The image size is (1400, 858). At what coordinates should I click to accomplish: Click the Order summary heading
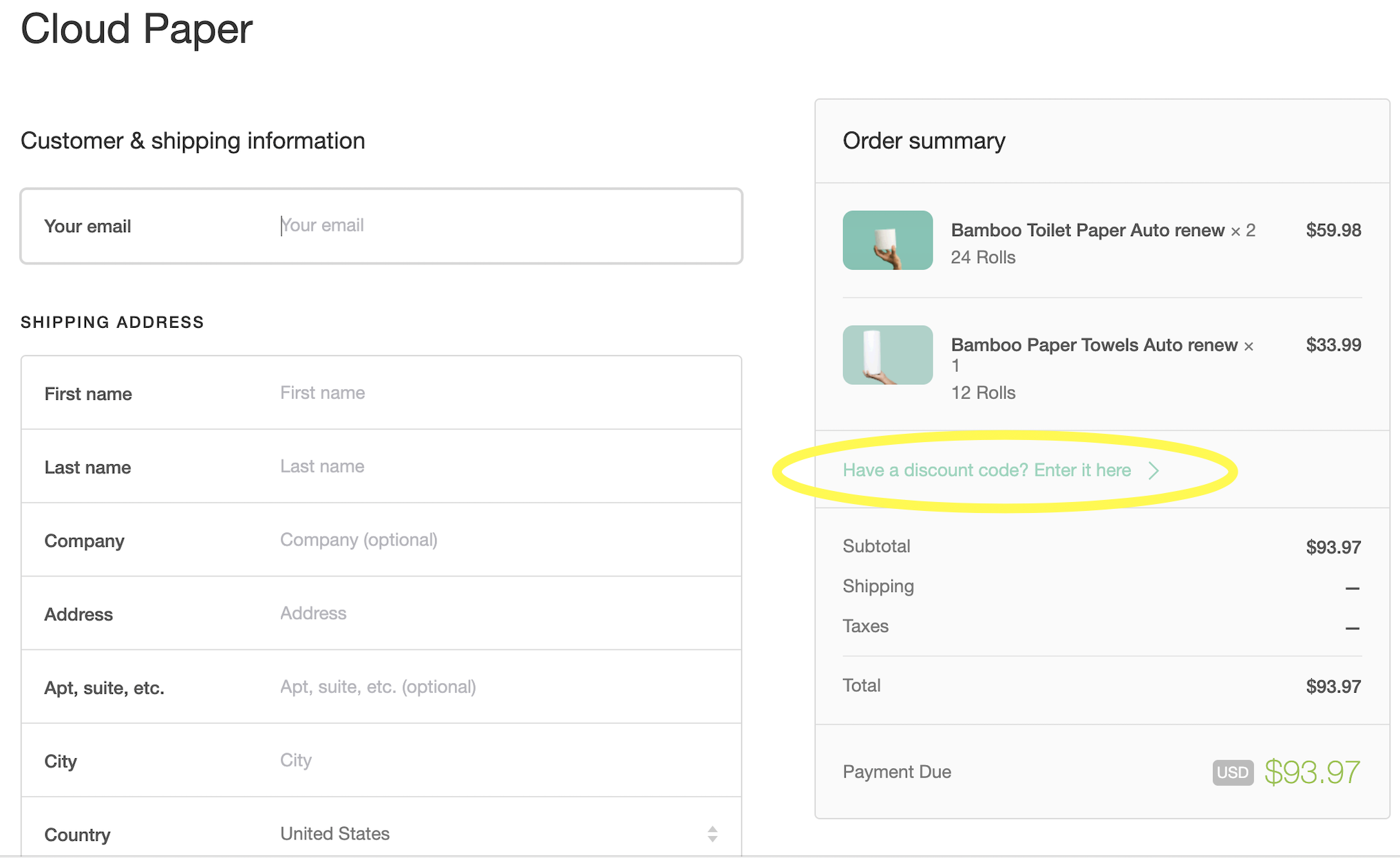924,141
